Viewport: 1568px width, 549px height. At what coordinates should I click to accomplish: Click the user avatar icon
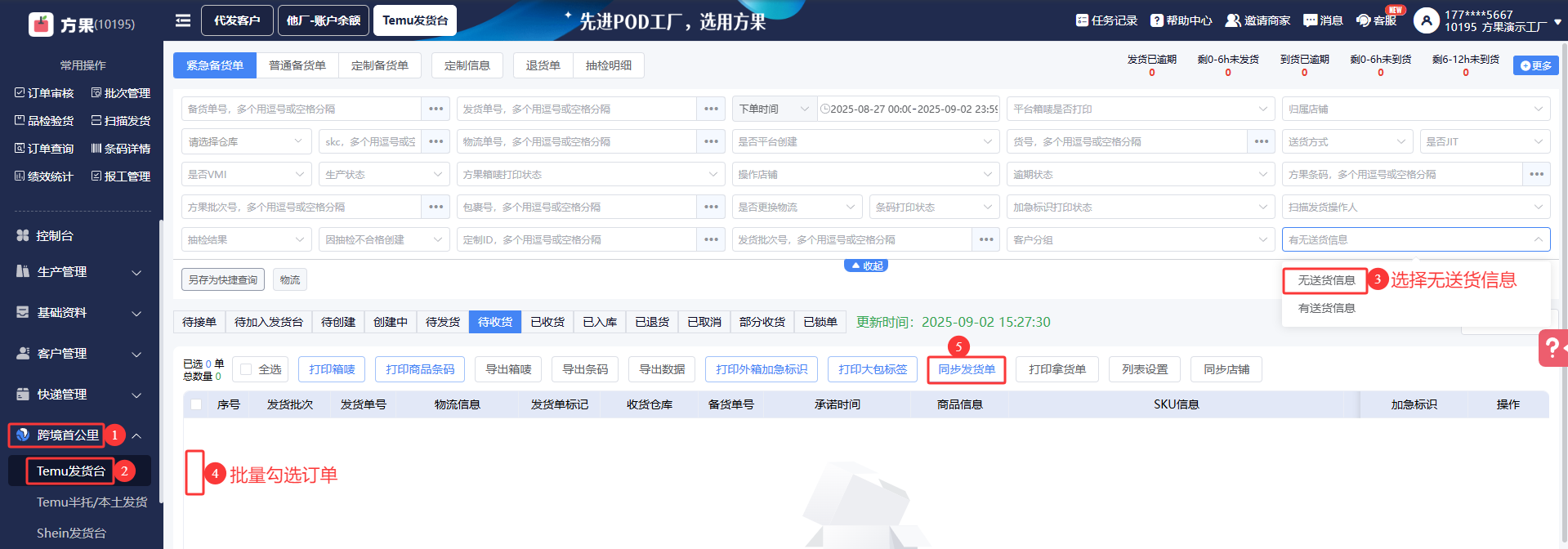tap(1426, 20)
